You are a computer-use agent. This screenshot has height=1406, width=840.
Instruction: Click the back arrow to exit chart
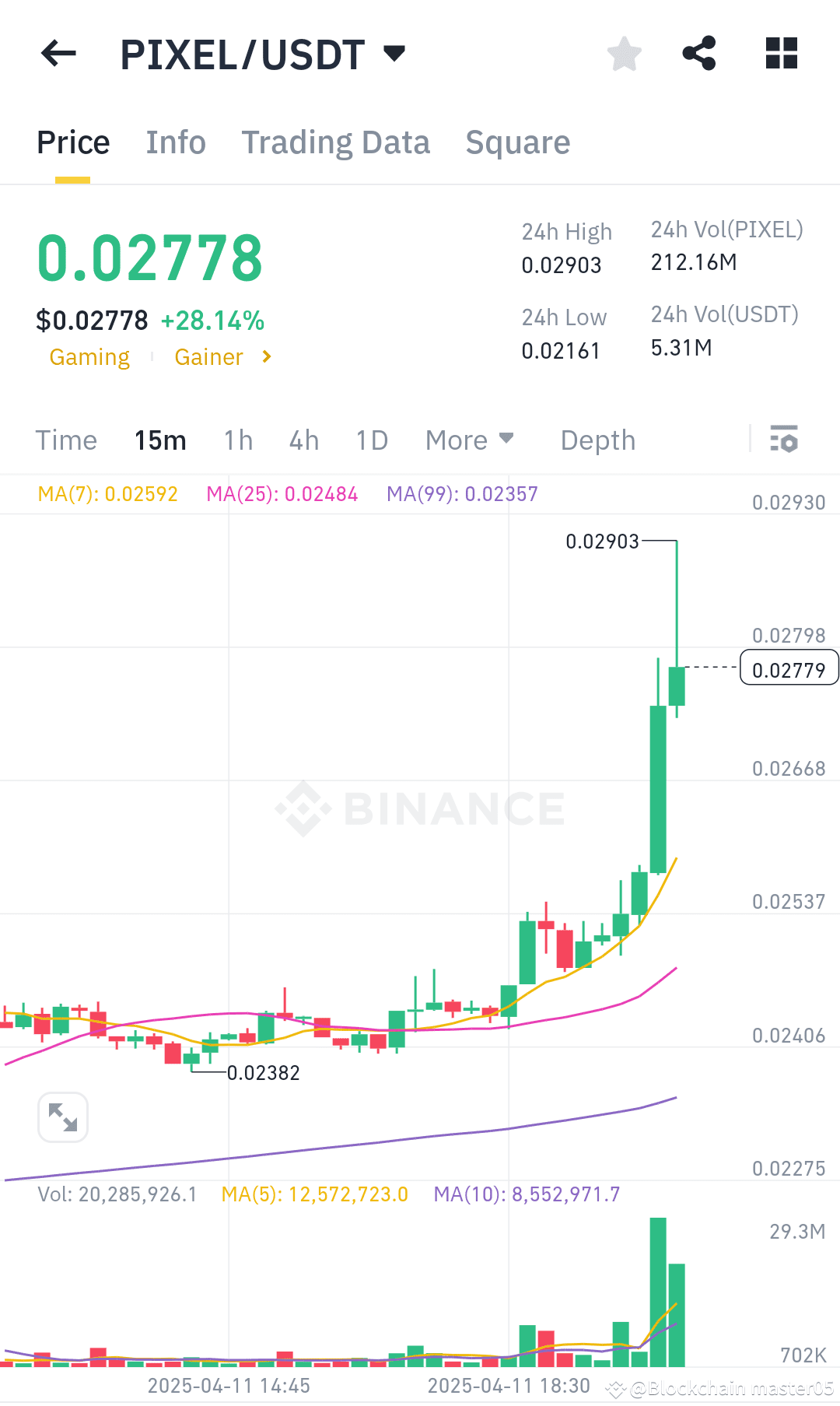click(x=57, y=53)
